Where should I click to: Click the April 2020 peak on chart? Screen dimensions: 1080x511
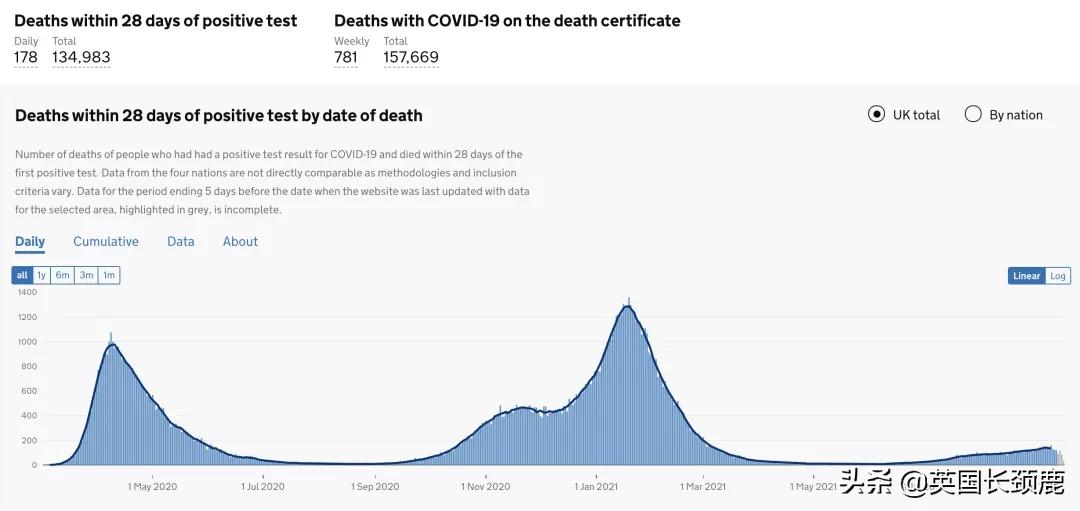coord(111,347)
